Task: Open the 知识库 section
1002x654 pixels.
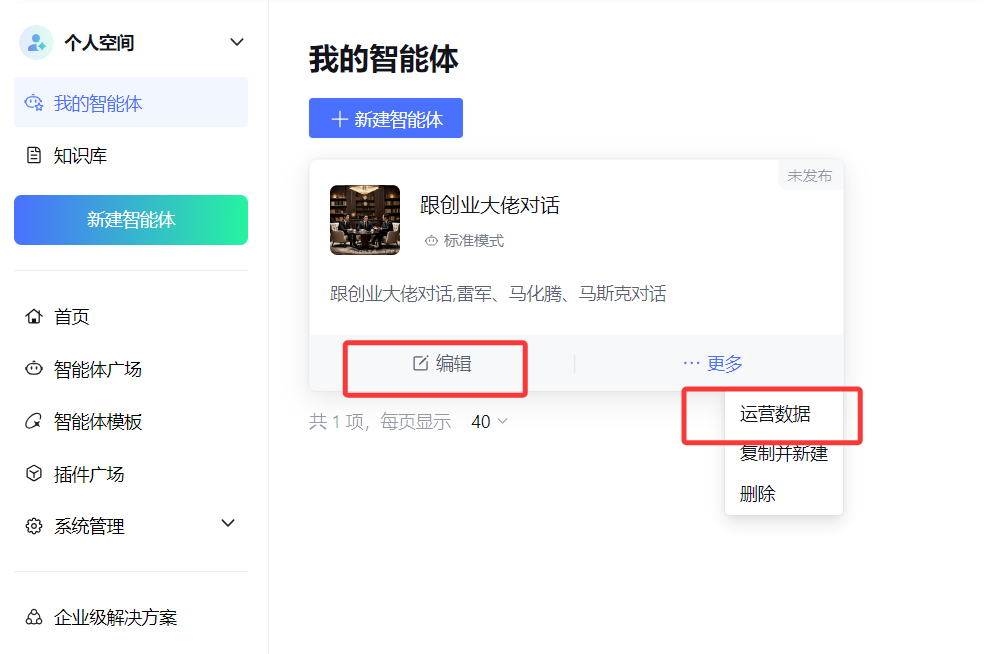Action: tap(75, 155)
